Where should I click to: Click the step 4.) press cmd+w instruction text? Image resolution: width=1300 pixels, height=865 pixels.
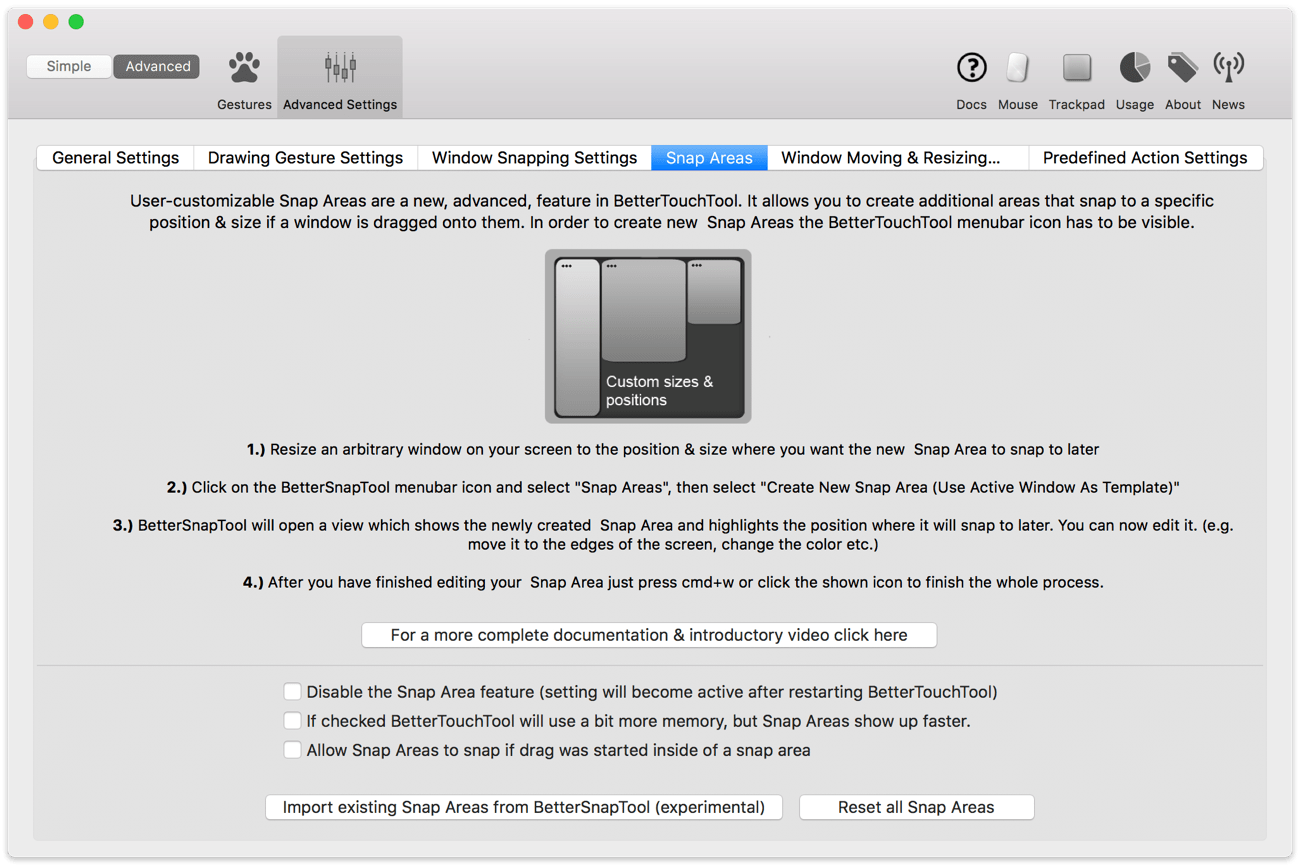click(673, 582)
